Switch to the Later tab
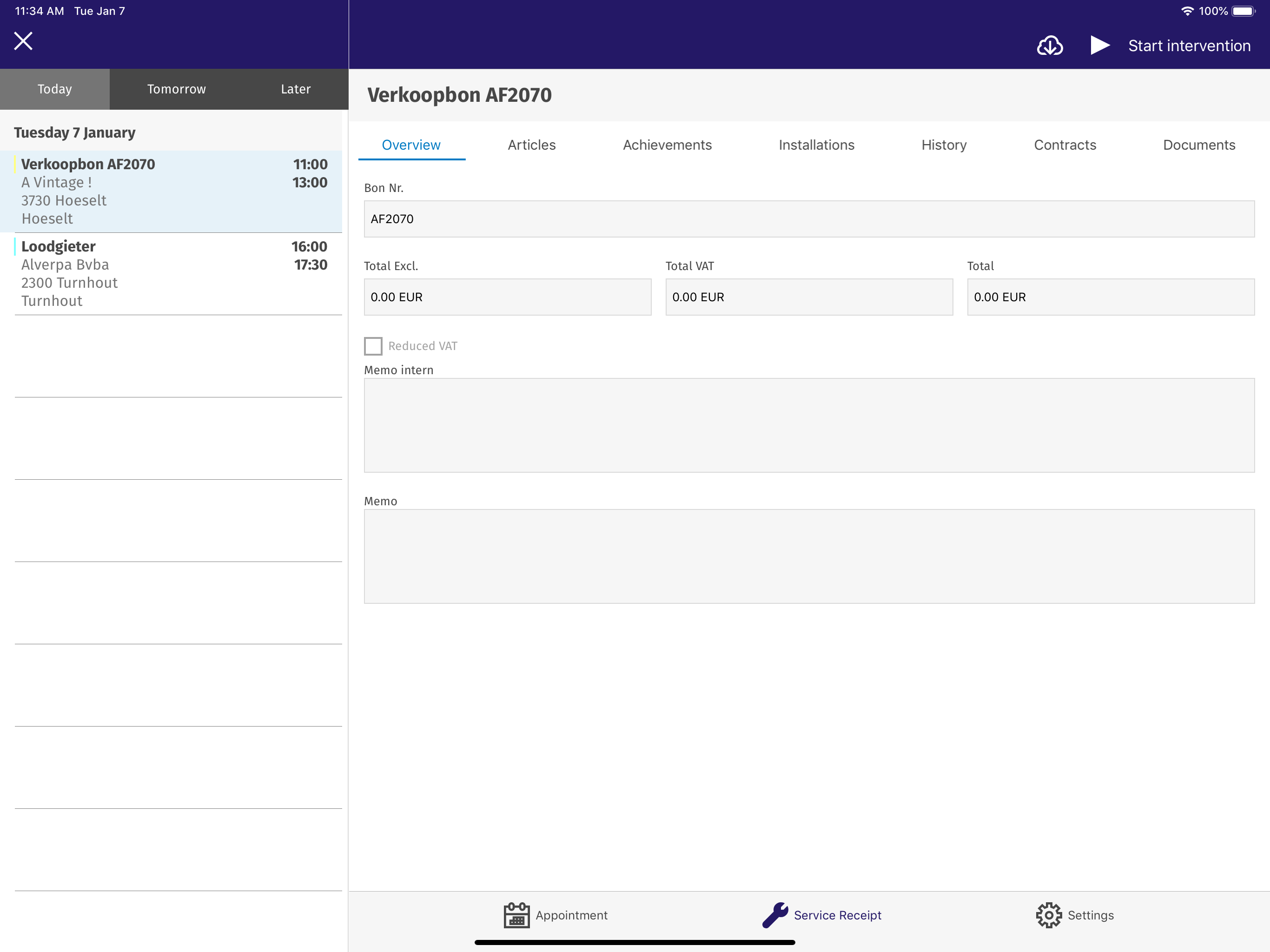Screen dimensions: 1270x952 (296, 89)
